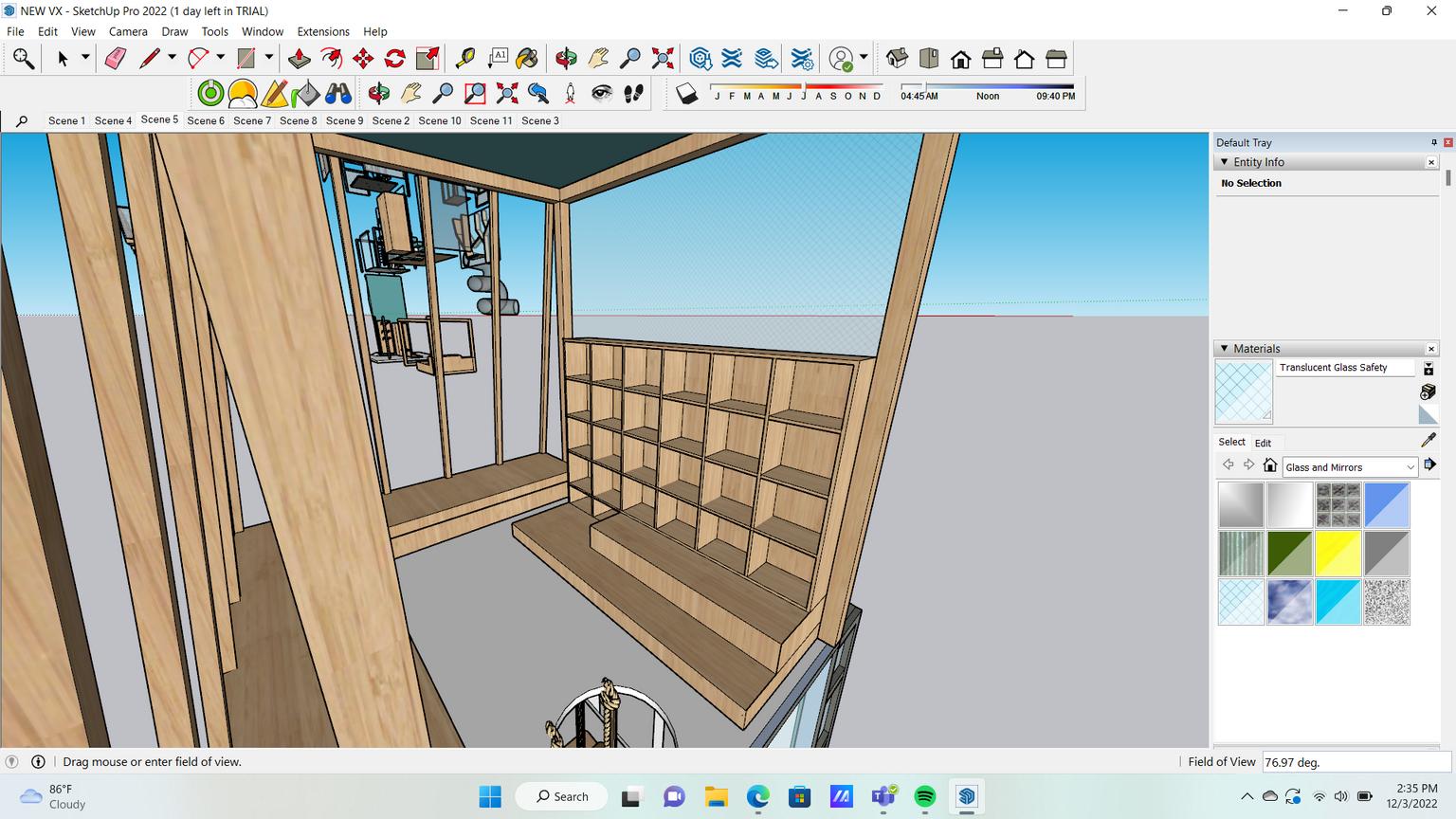Pick the Paint Bucket tool
The height and width of the screenshot is (819, 1456).
527,59
